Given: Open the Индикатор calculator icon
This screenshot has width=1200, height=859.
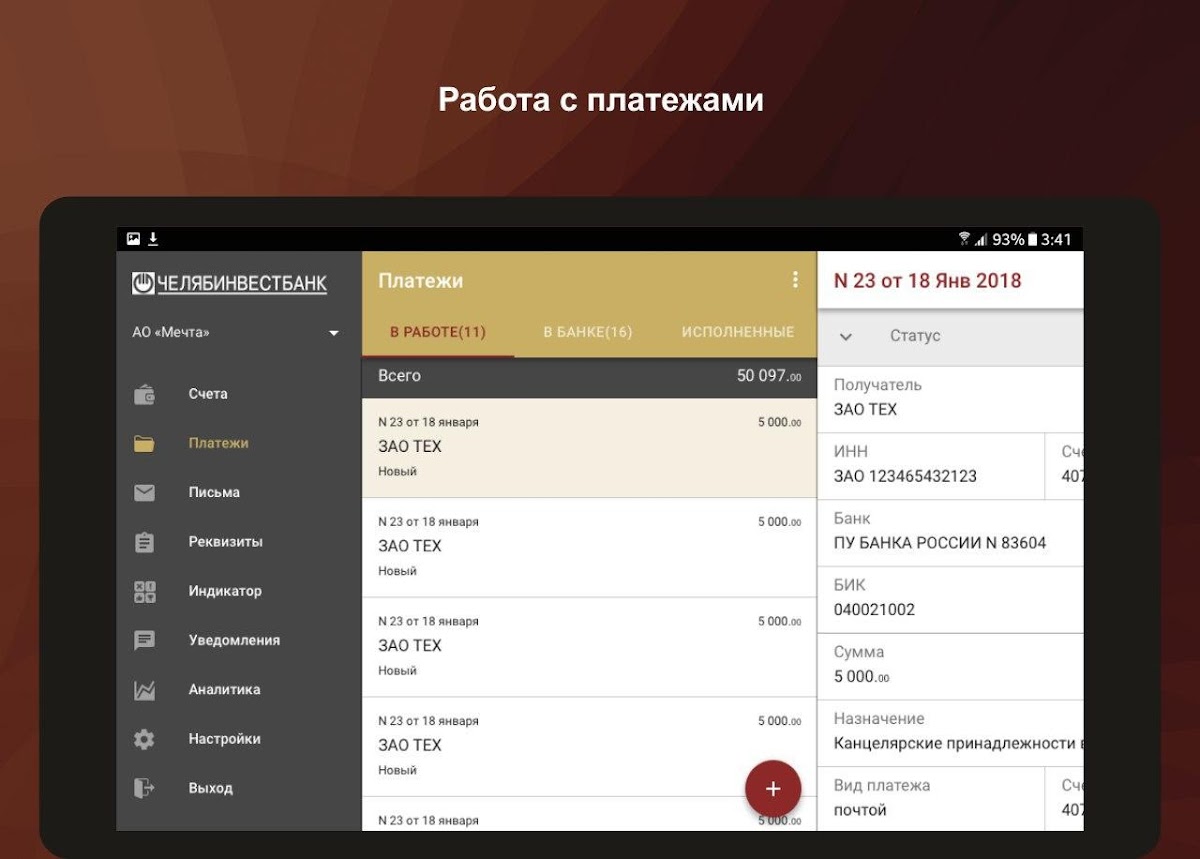Looking at the screenshot, I should 145,591.
